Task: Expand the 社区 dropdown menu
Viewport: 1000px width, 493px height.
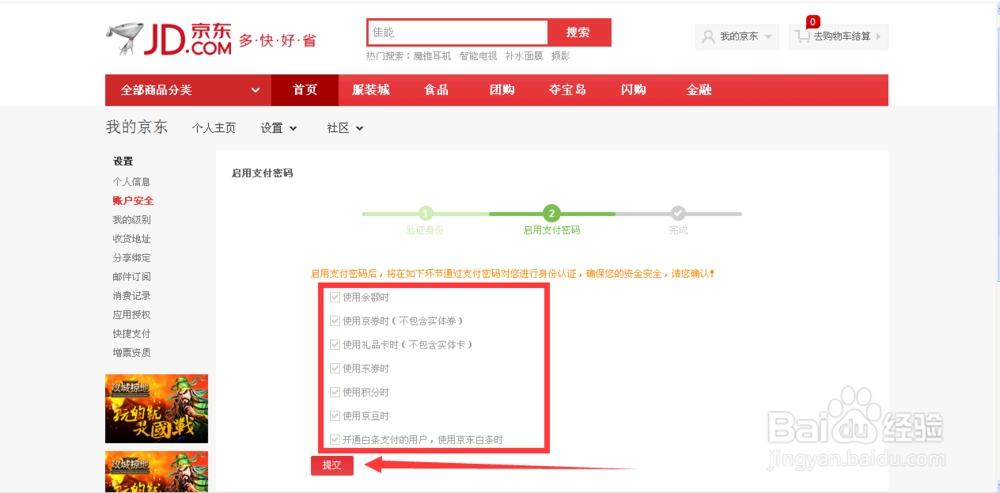Action: coord(345,128)
